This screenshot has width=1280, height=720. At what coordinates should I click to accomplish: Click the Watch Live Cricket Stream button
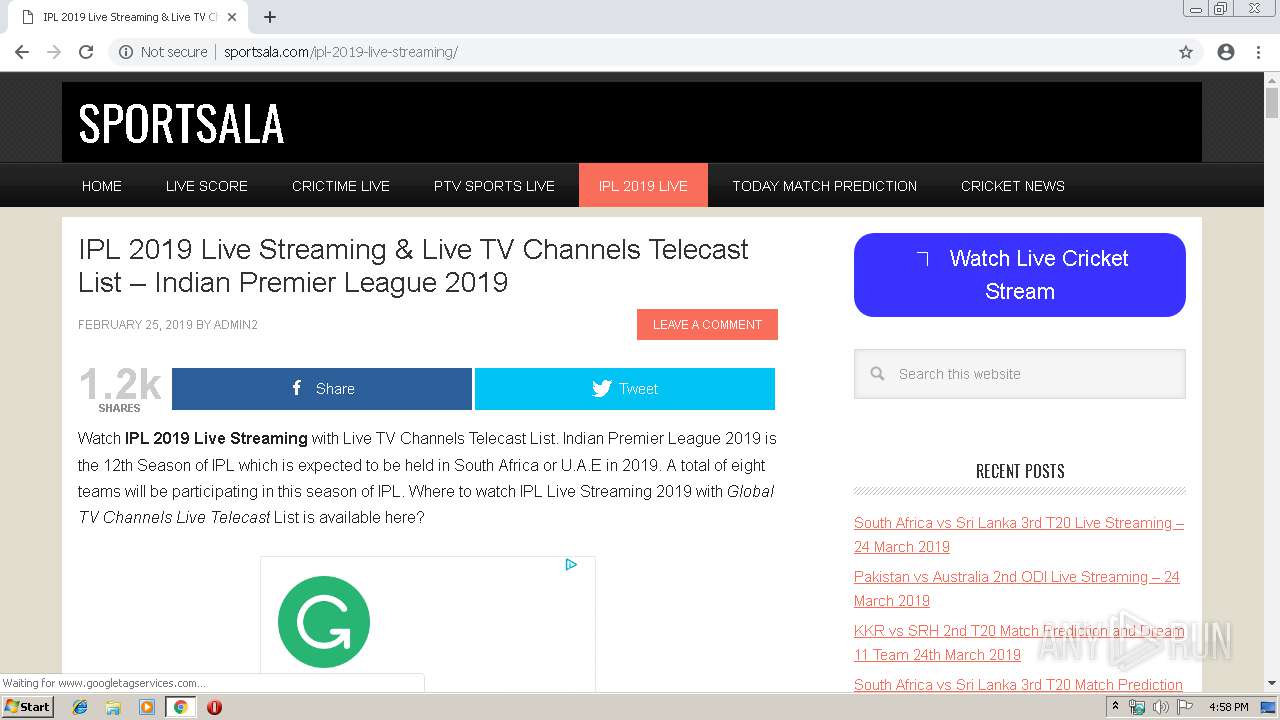(1020, 275)
